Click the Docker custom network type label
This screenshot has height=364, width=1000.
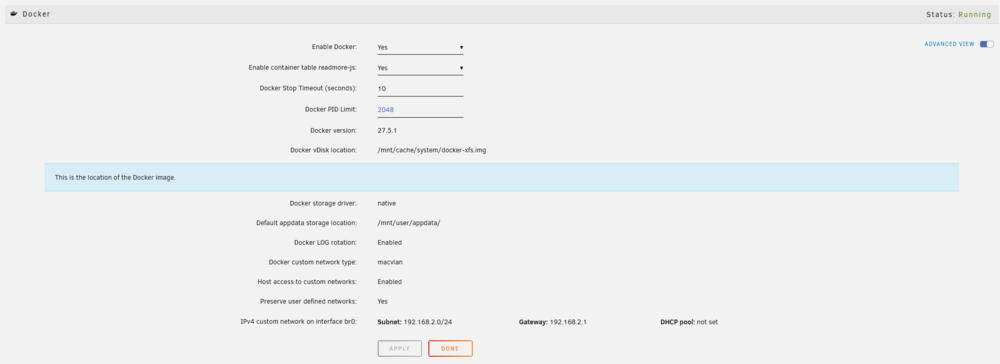pos(313,262)
